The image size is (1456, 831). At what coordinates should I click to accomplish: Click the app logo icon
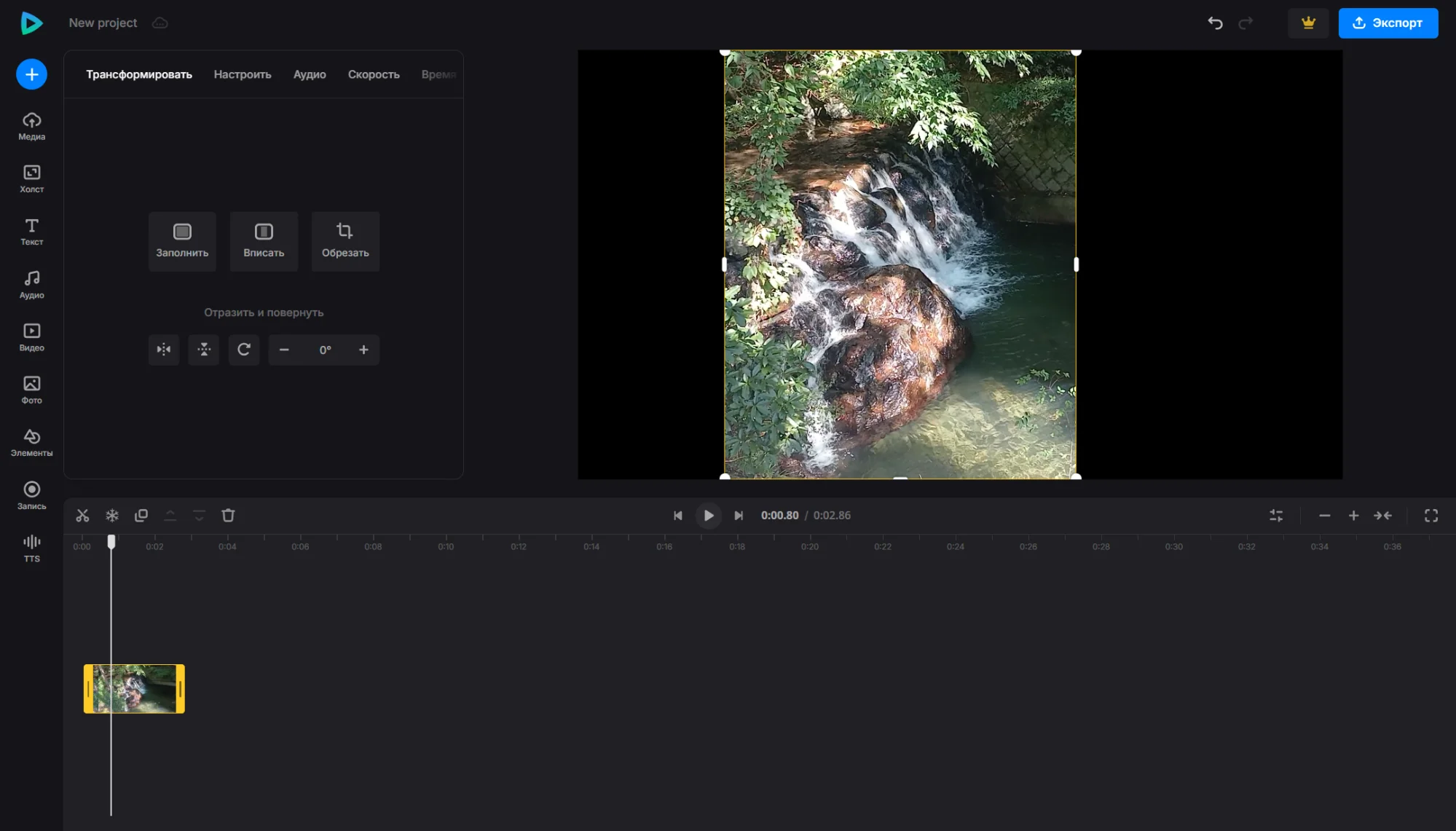point(31,23)
